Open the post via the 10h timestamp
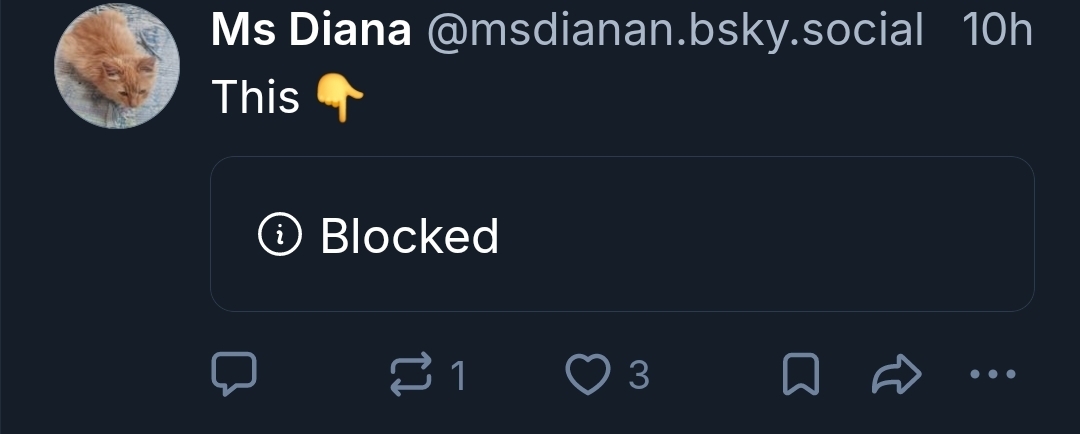Screen dimensions: 1080x434 997,30
